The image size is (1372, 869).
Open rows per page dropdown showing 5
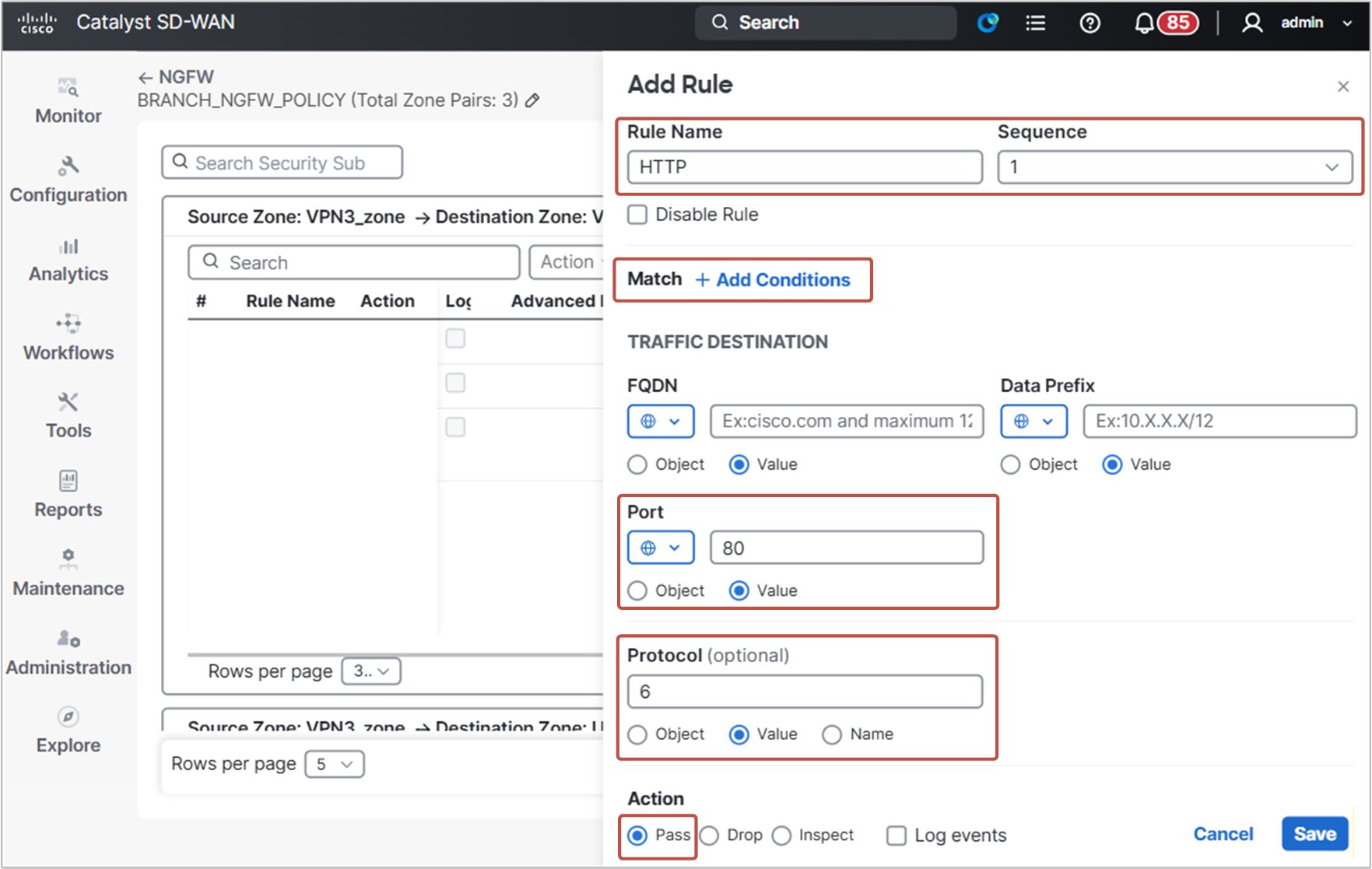335,764
